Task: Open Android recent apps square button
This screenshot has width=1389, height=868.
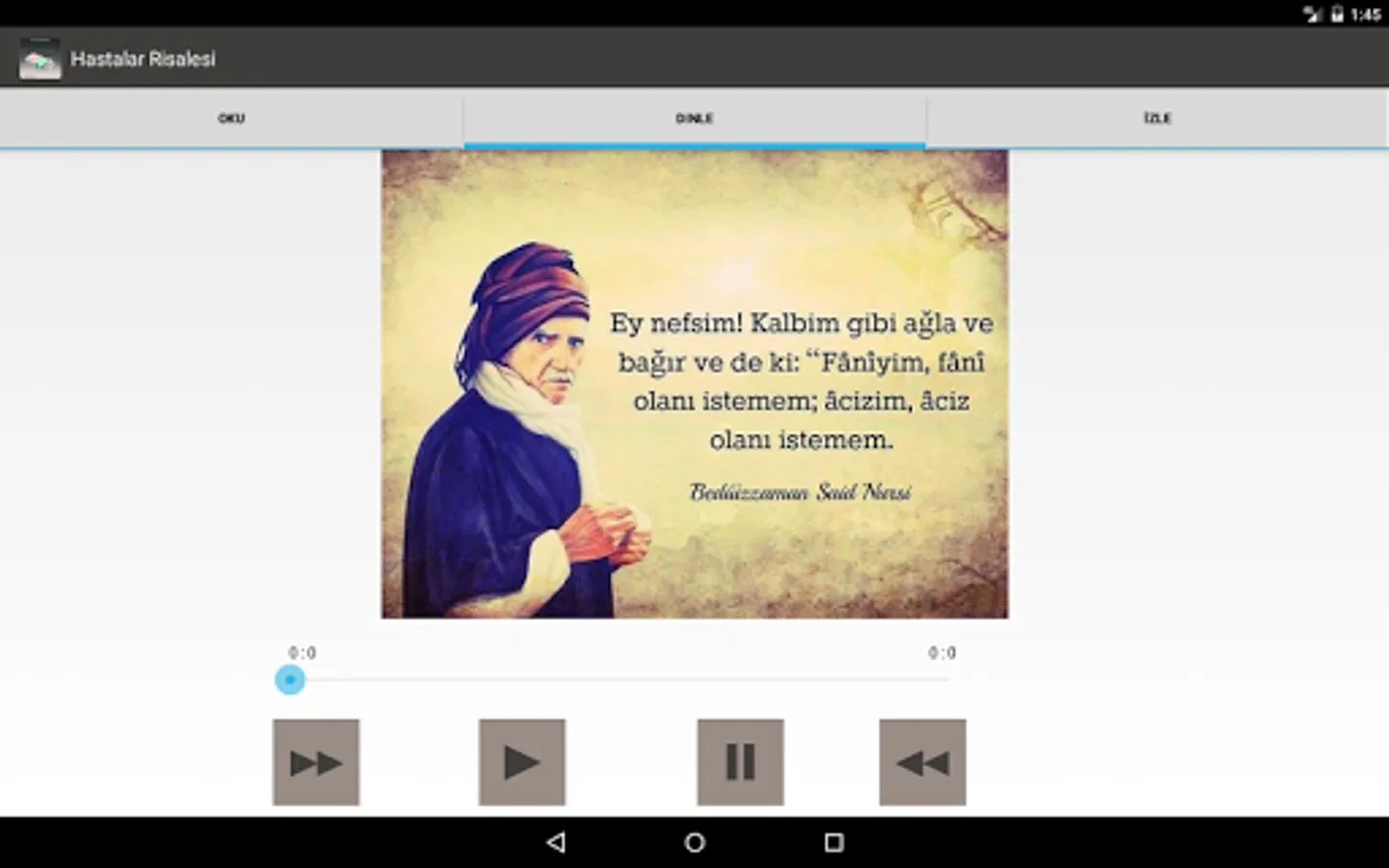Action: click(x=834, y=842)
